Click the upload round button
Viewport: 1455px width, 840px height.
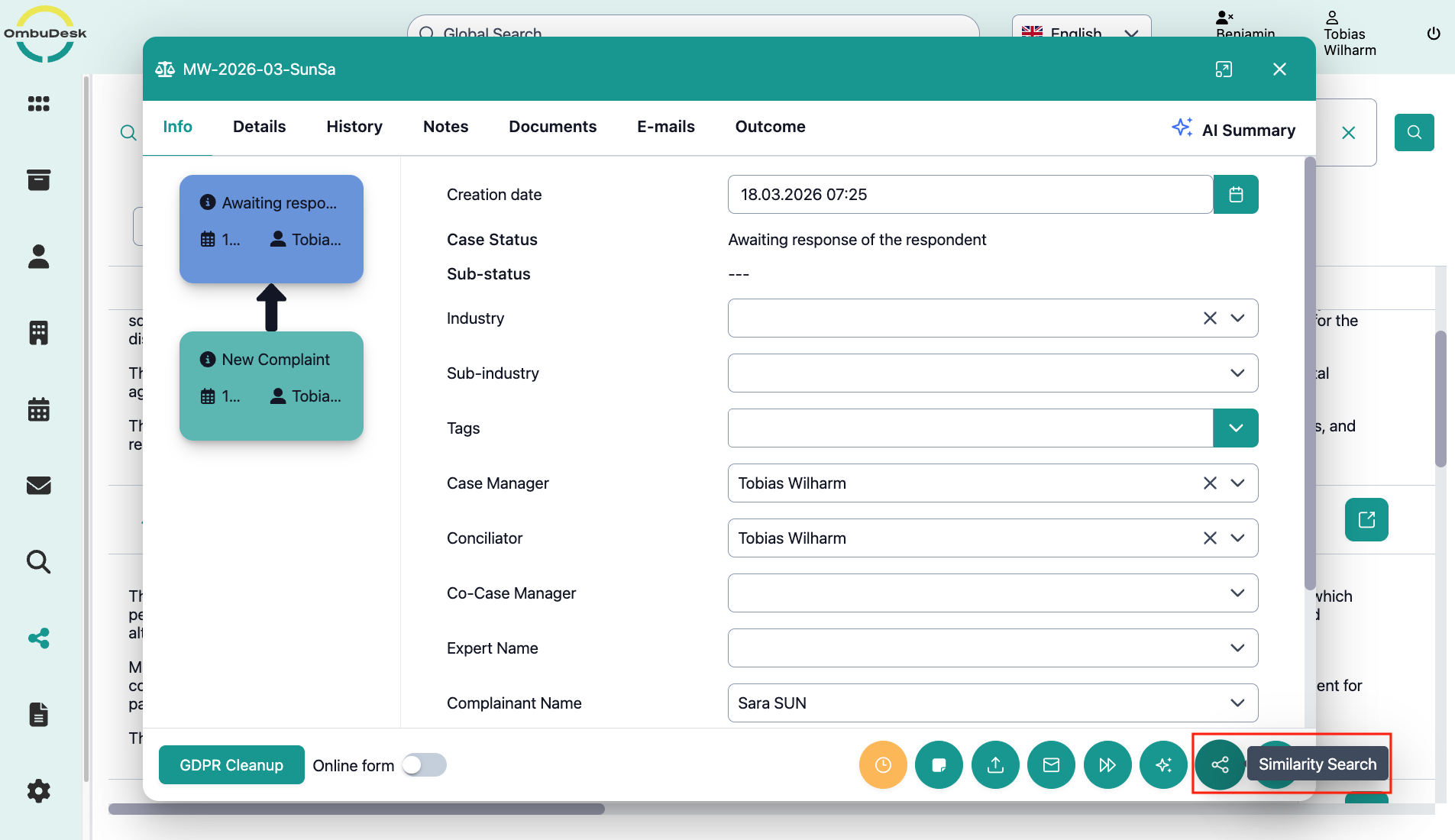point(995,764)
